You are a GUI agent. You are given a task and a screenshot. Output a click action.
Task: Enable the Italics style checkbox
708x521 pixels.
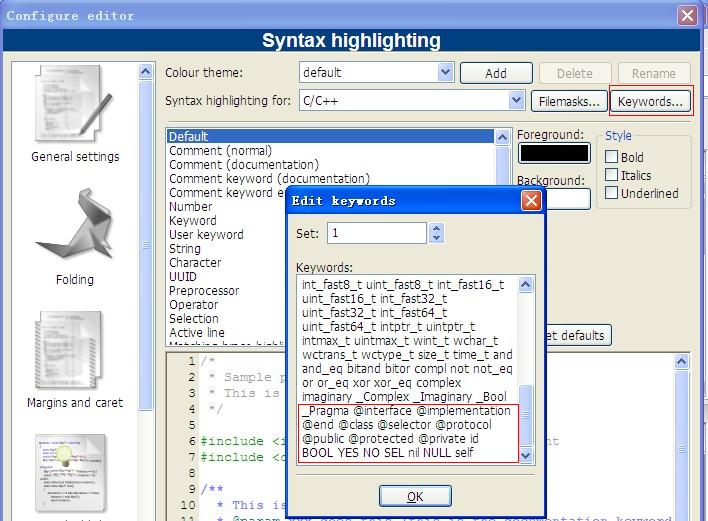tap(611, 175)
